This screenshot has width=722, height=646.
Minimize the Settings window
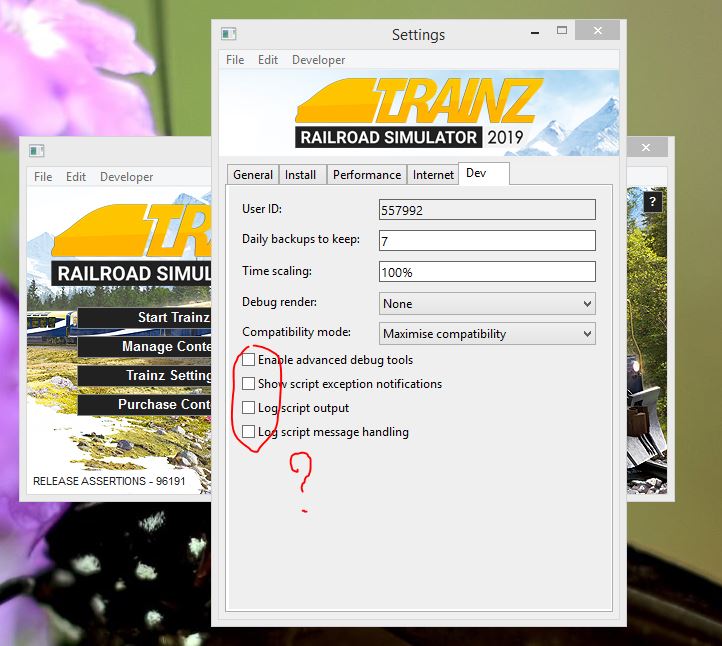tap(535, 33)
